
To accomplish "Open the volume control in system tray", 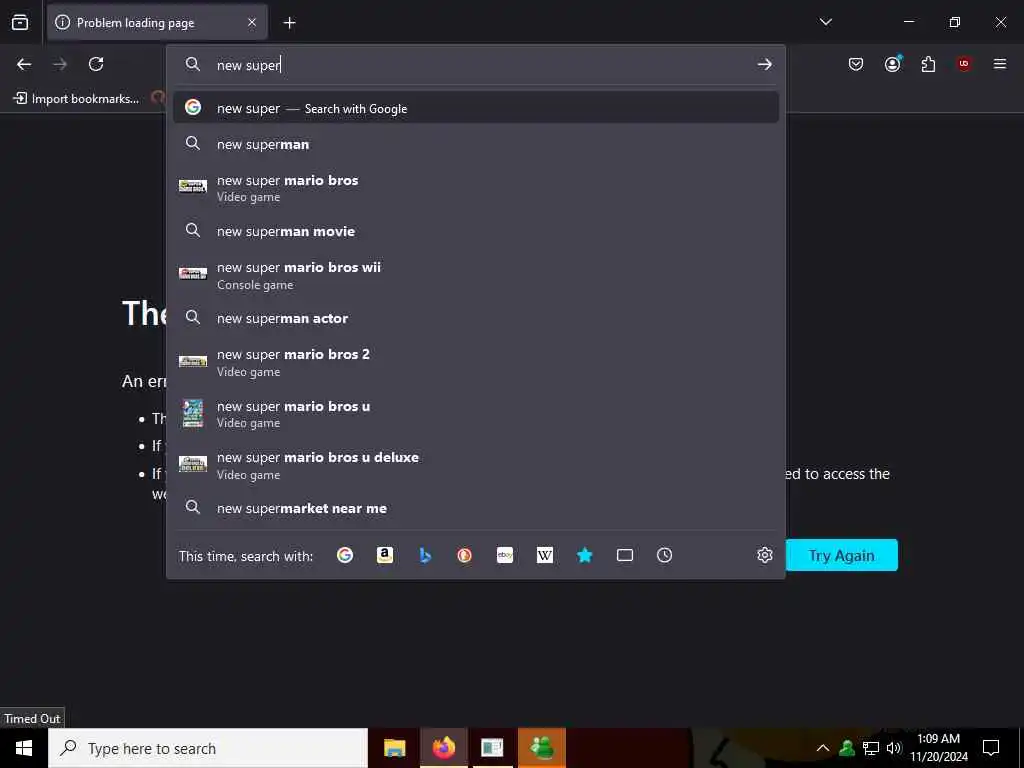I will [x=894, y=748].
